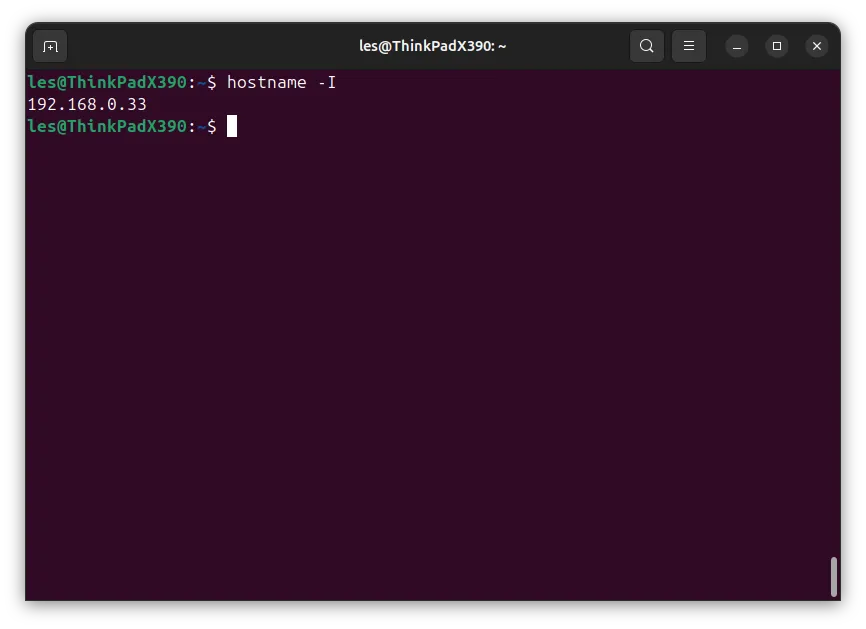Close the terminal window
The image size is (866, 629).
[817, 46]
